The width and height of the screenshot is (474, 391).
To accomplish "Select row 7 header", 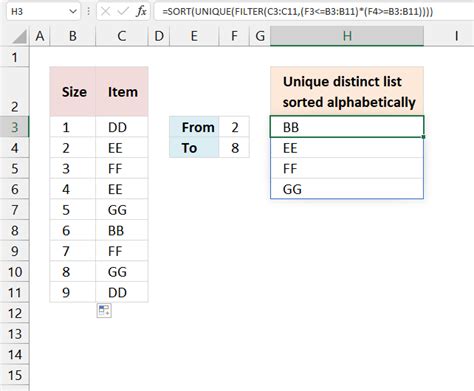I will pos(15,210).
